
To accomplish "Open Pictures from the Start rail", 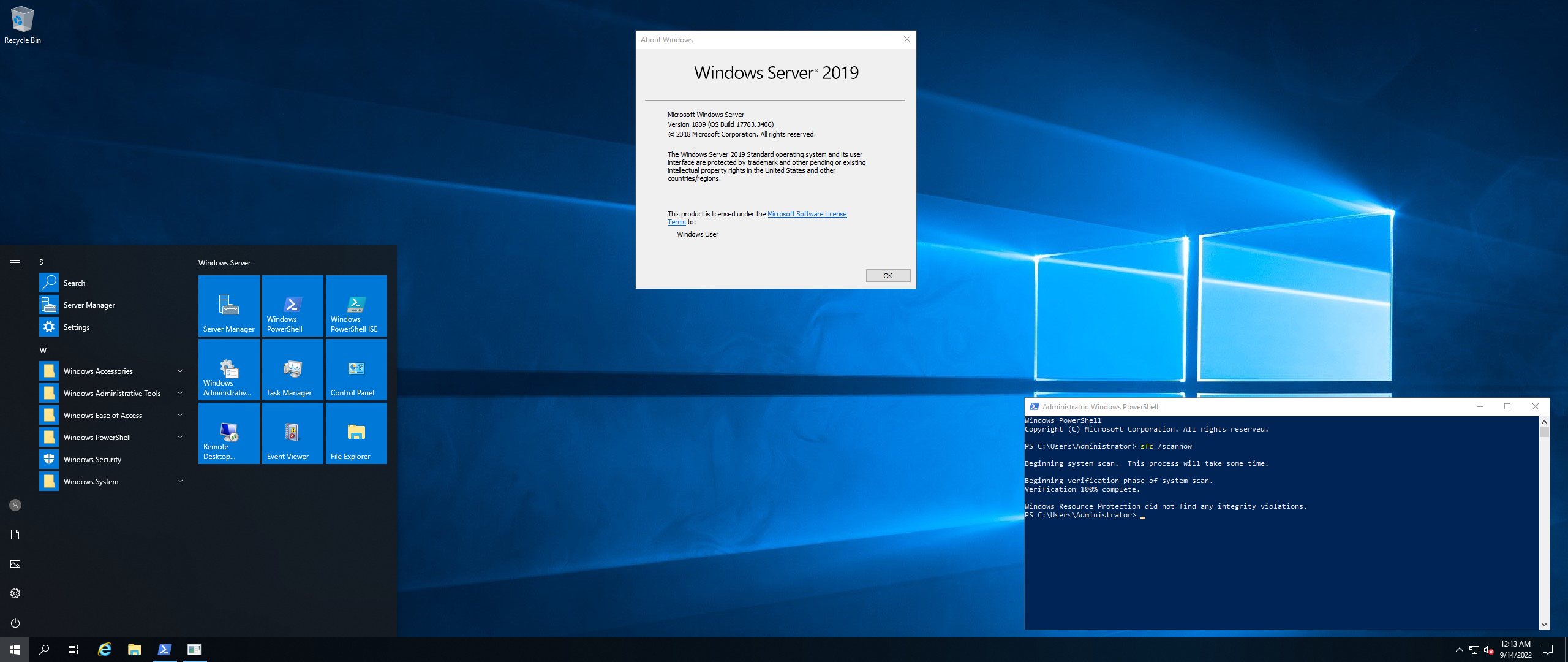I will [x=15, y=564].
